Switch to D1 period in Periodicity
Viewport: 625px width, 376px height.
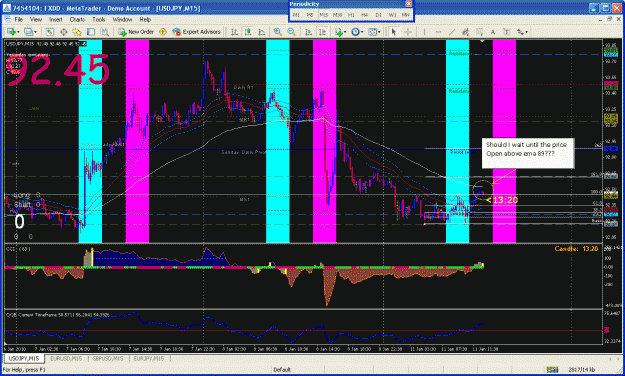click(378, 15)
